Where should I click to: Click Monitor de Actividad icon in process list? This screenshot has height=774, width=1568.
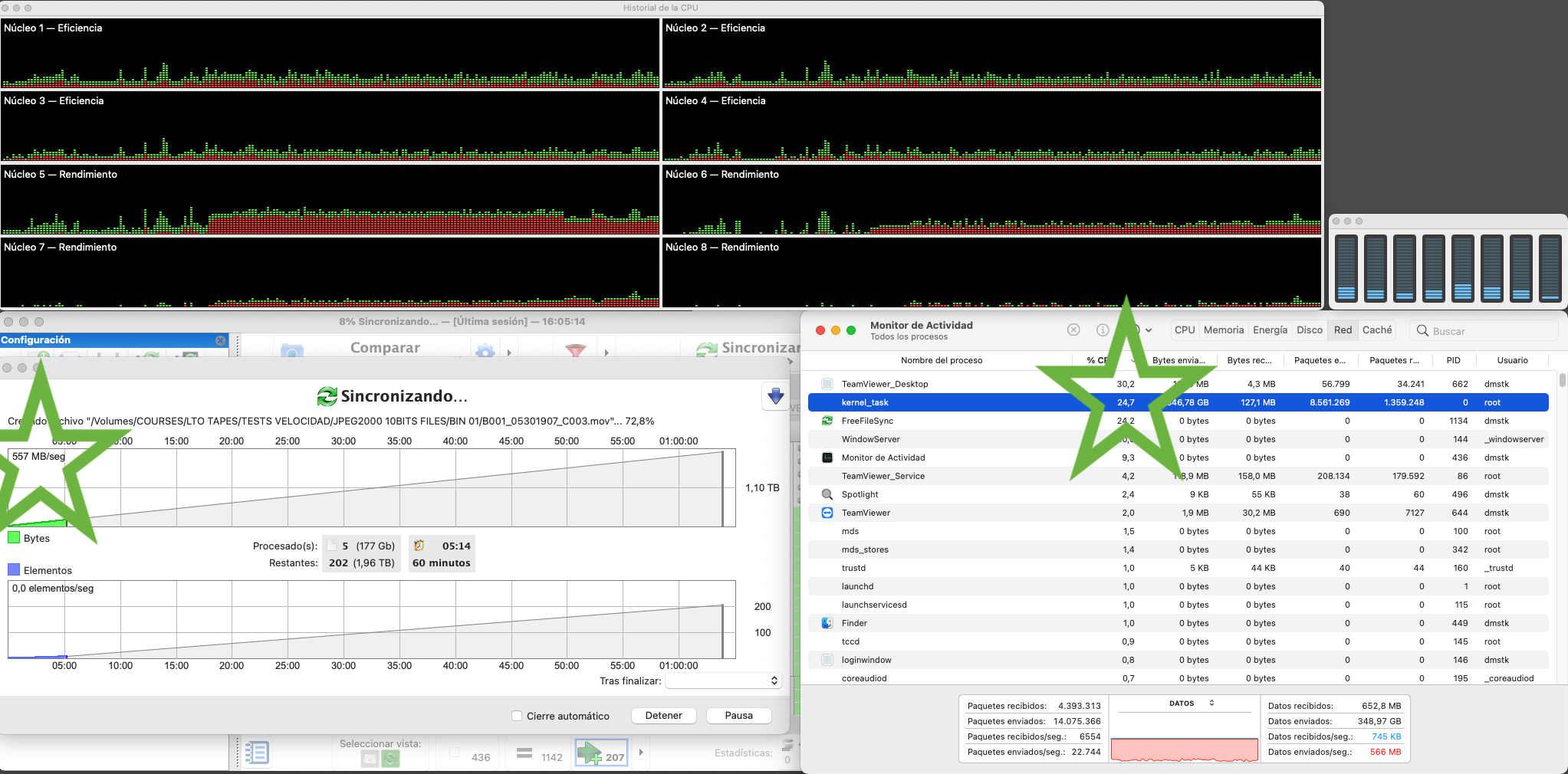(x=827, y=458)
